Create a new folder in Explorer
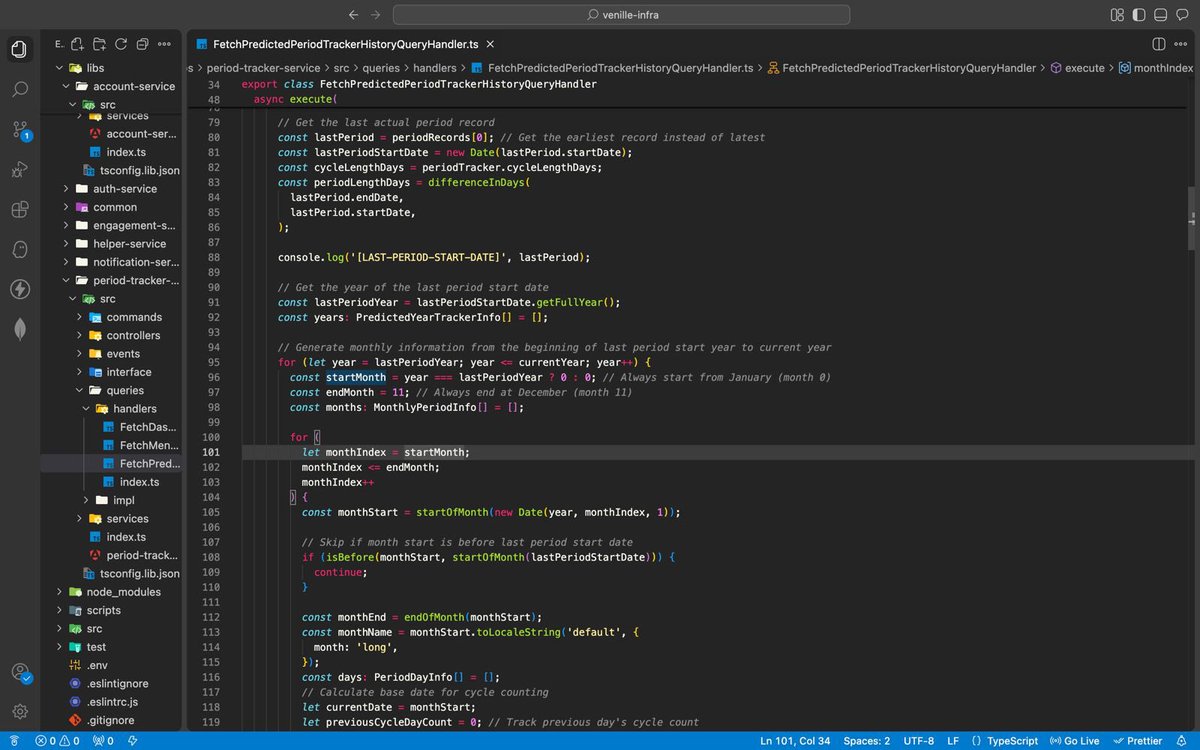The image size is (1200, 750). click(x=99, y=44)
